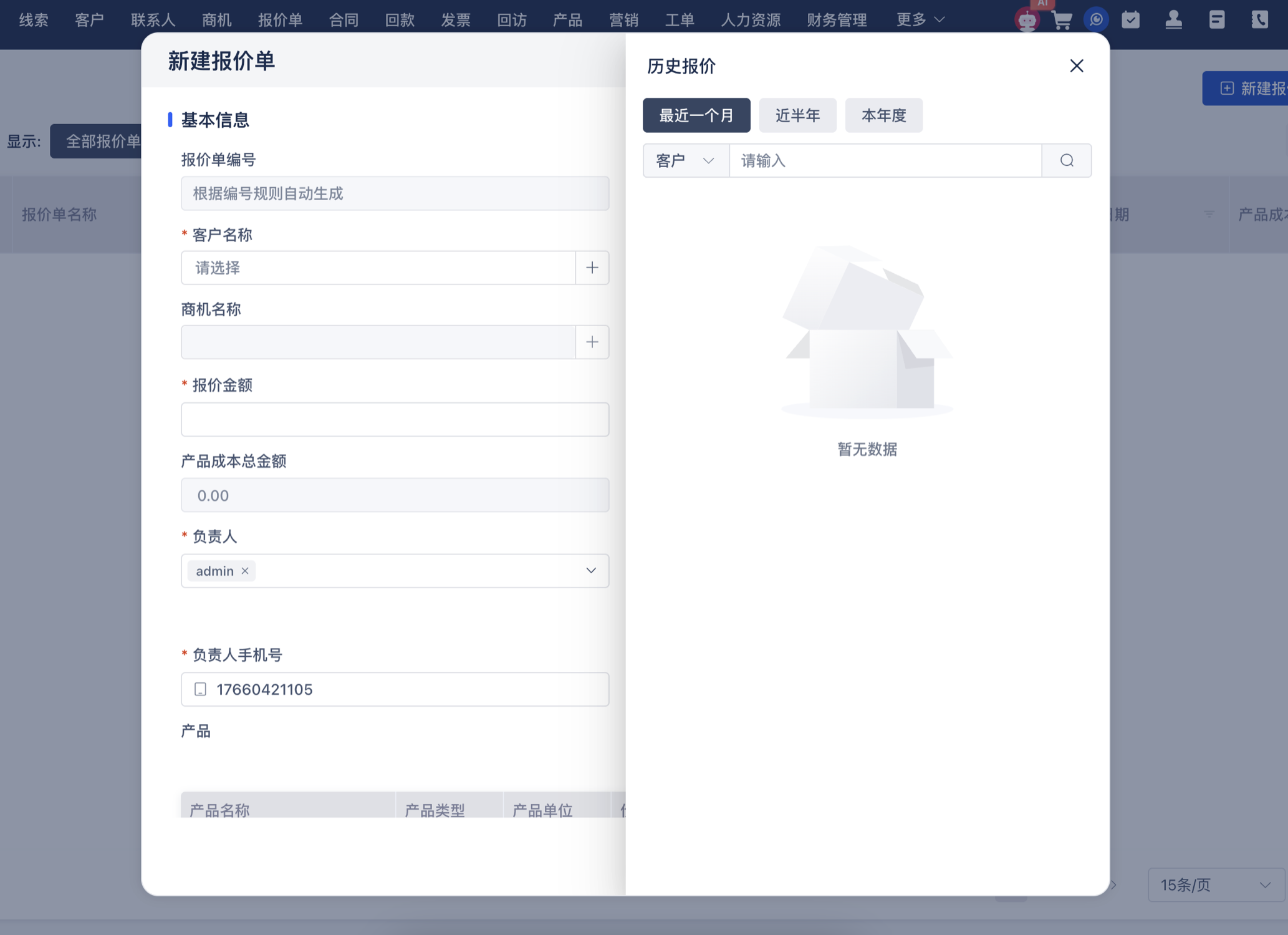Open the 15条/页 page size dropdown
1288x935 pixels.
(x=1215, y=884)
